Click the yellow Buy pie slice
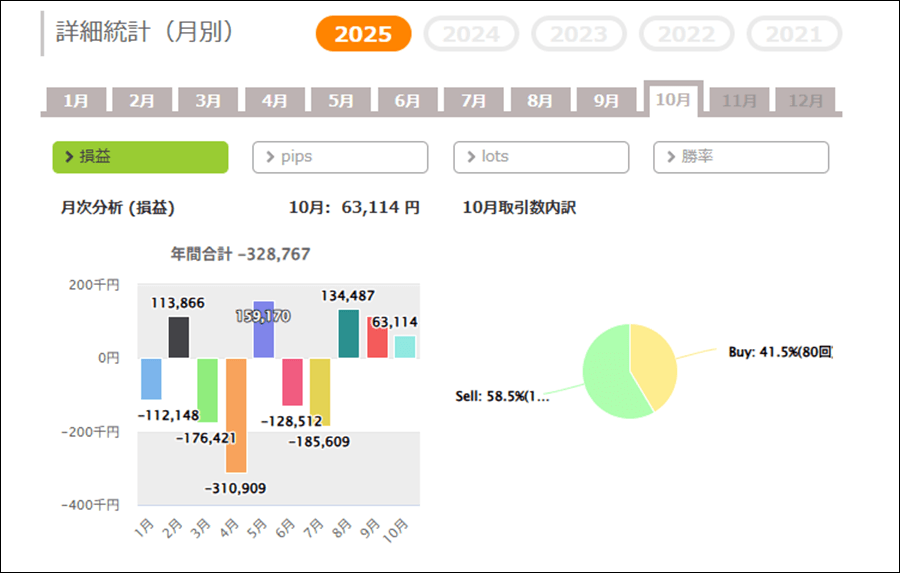The width and height of the screenshot is (900, 573). click(653, 365)
